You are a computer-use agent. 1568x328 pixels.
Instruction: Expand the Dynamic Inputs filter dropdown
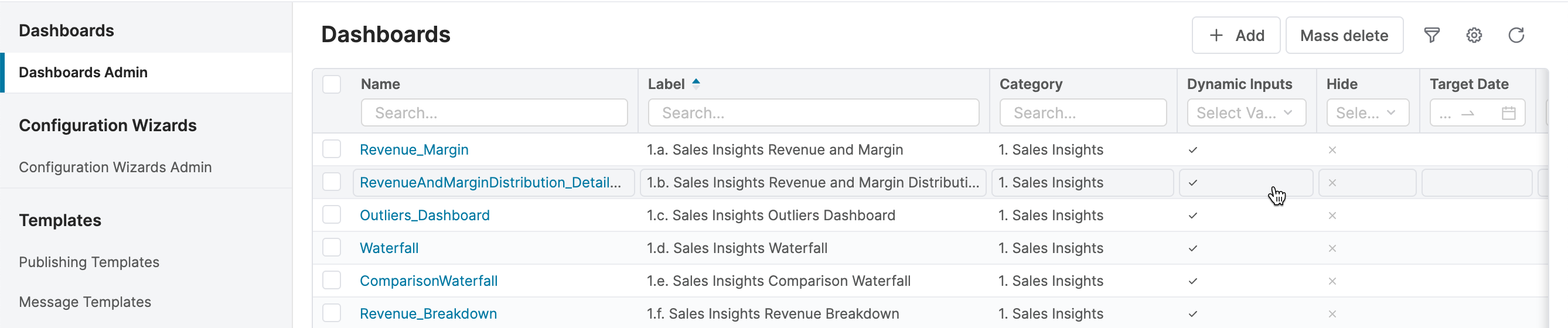coord(1245,113)
